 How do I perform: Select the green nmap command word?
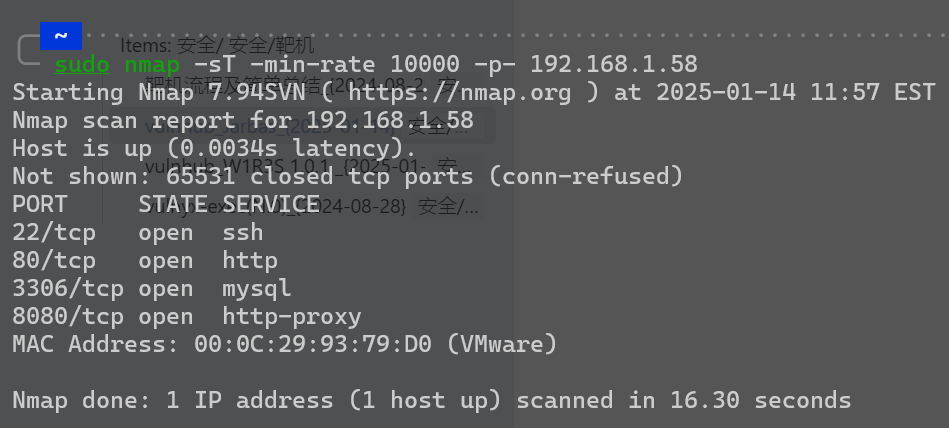[152, 64]
